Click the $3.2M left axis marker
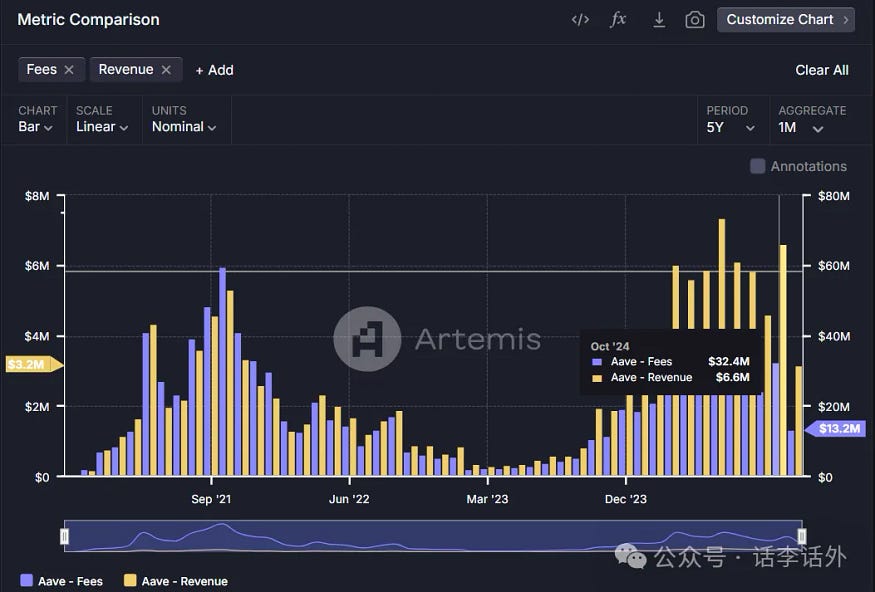Image resolution: width=875 pixels, height=592 pixels. [35, 364]
